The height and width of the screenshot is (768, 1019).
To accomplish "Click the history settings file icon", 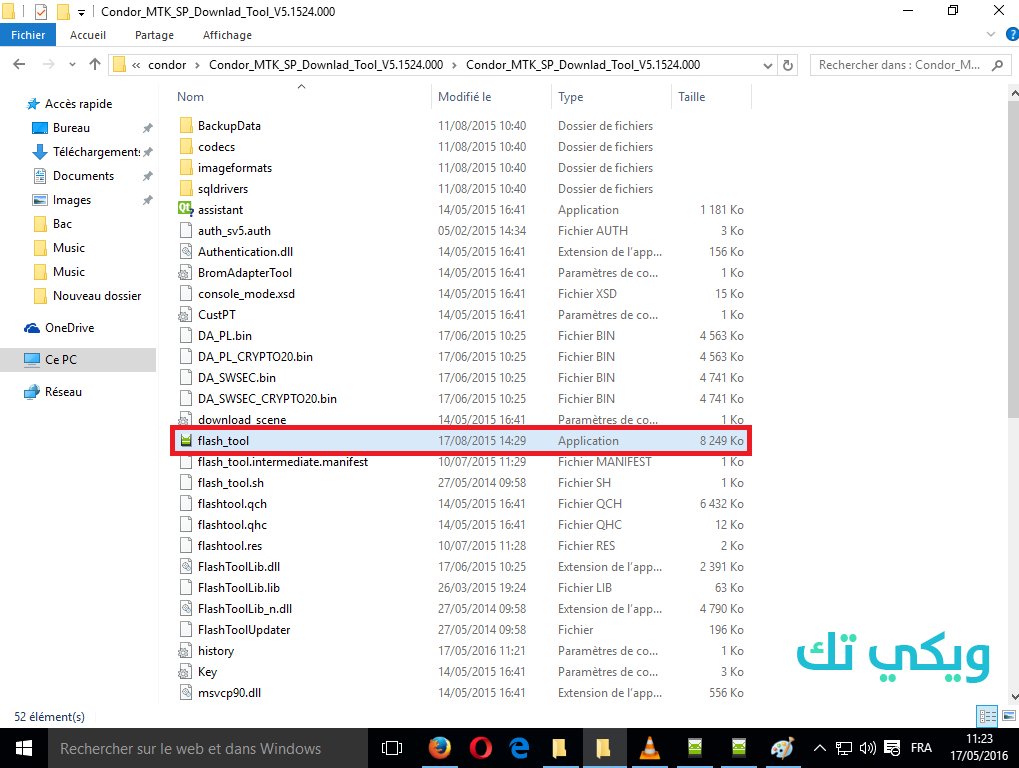I will pos(186,650).
